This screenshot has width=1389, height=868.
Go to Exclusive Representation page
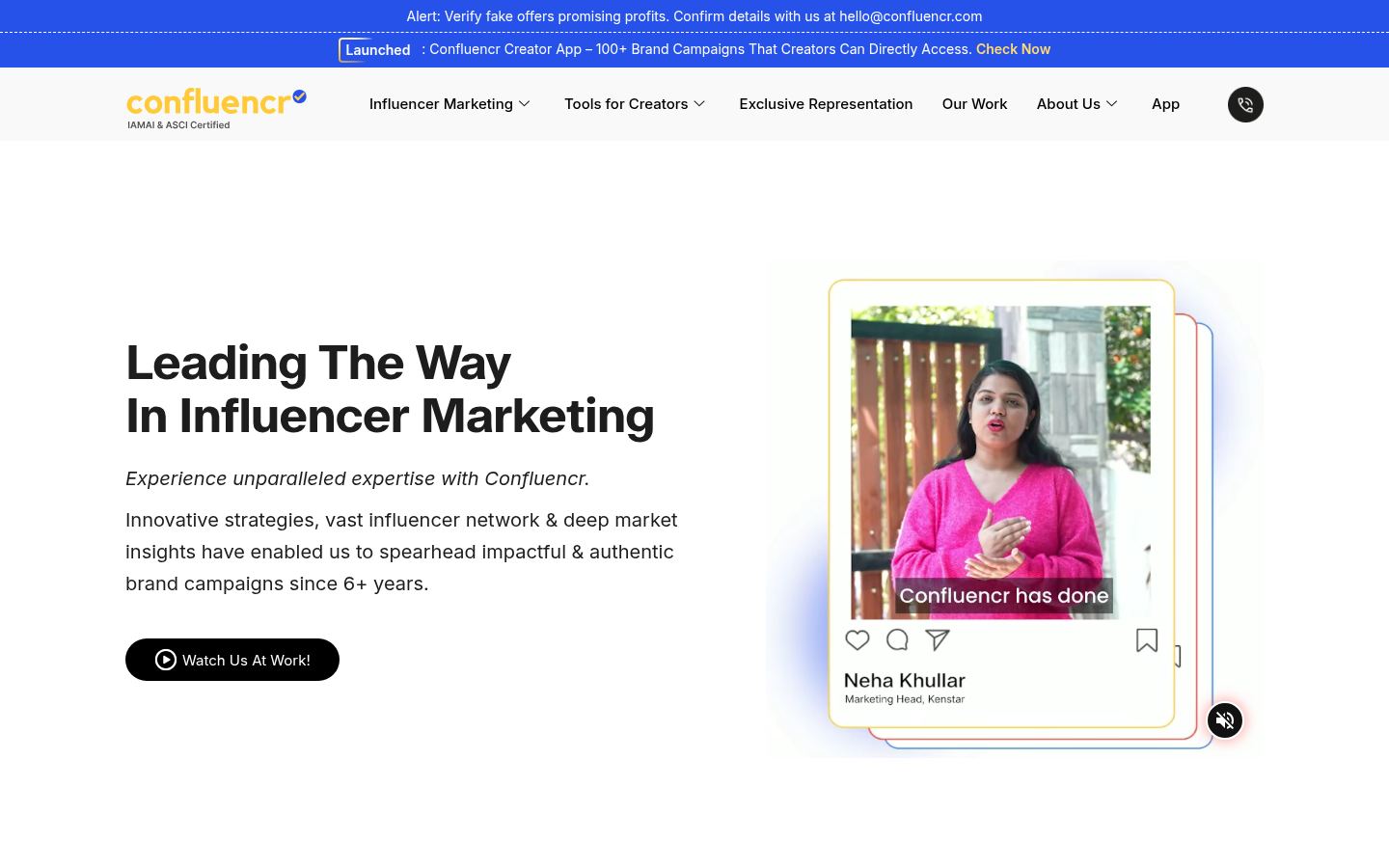826,104
